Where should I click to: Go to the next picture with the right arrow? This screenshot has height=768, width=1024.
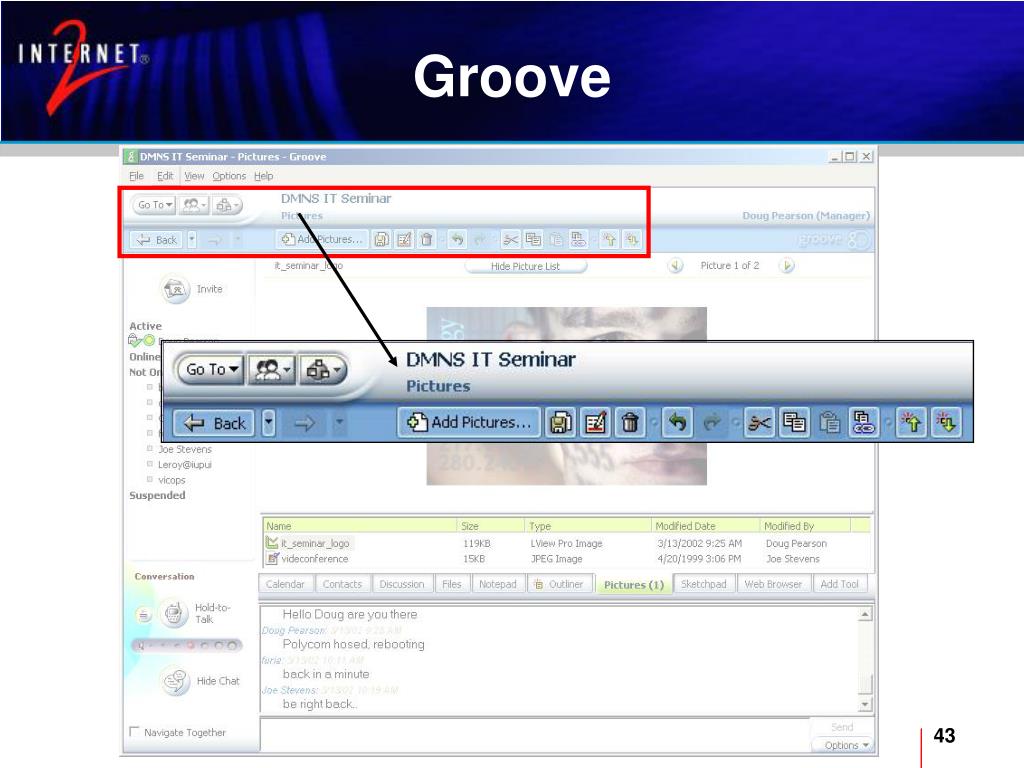coord(787,266)
